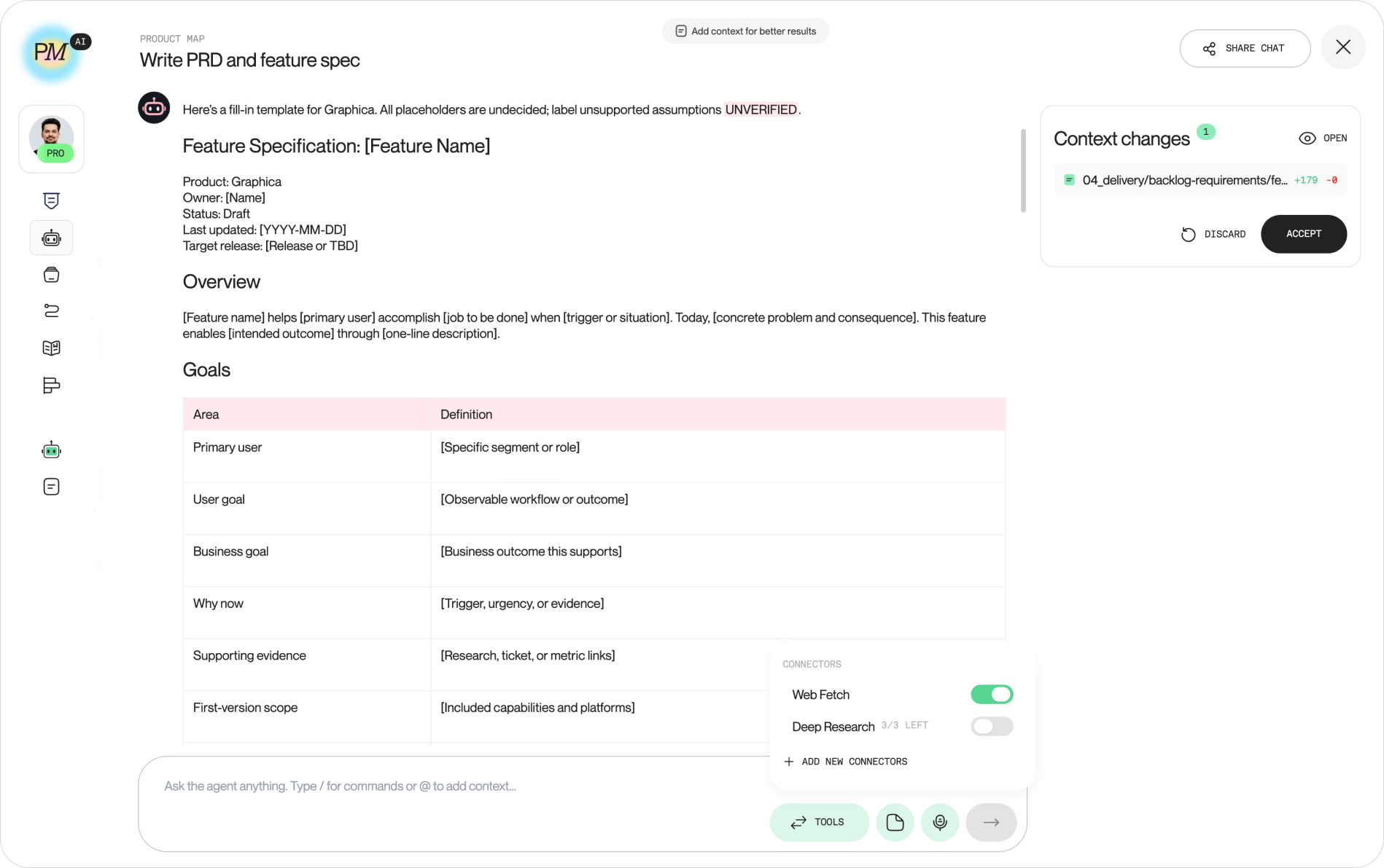The height and width of the screenshot is (868, 1384).
Task: Close the chat with the X button
Action: coord(1343,47)
